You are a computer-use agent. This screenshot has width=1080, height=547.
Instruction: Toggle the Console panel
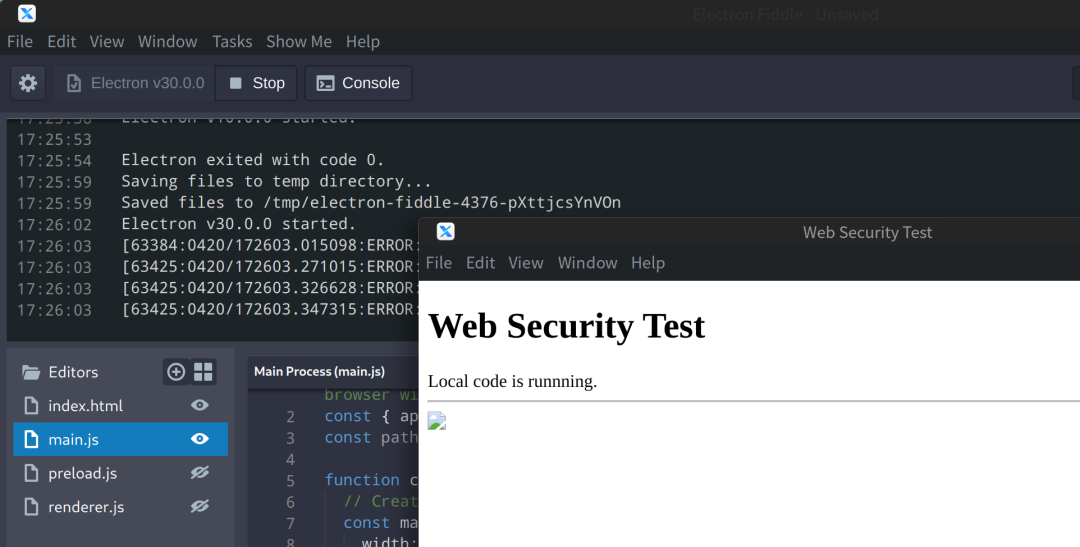coord(358,83)
